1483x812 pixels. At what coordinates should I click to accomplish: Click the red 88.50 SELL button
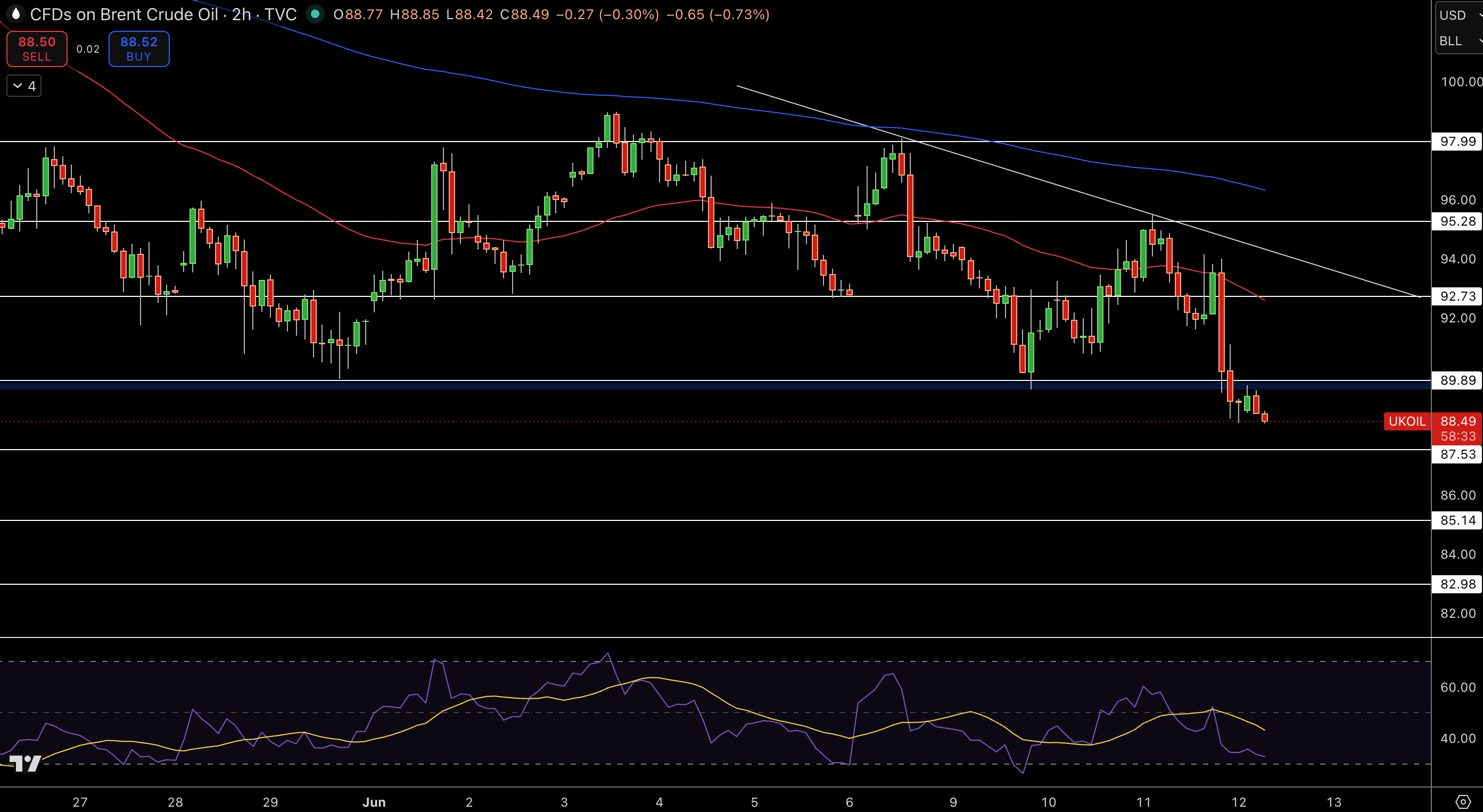click(37, 49)
